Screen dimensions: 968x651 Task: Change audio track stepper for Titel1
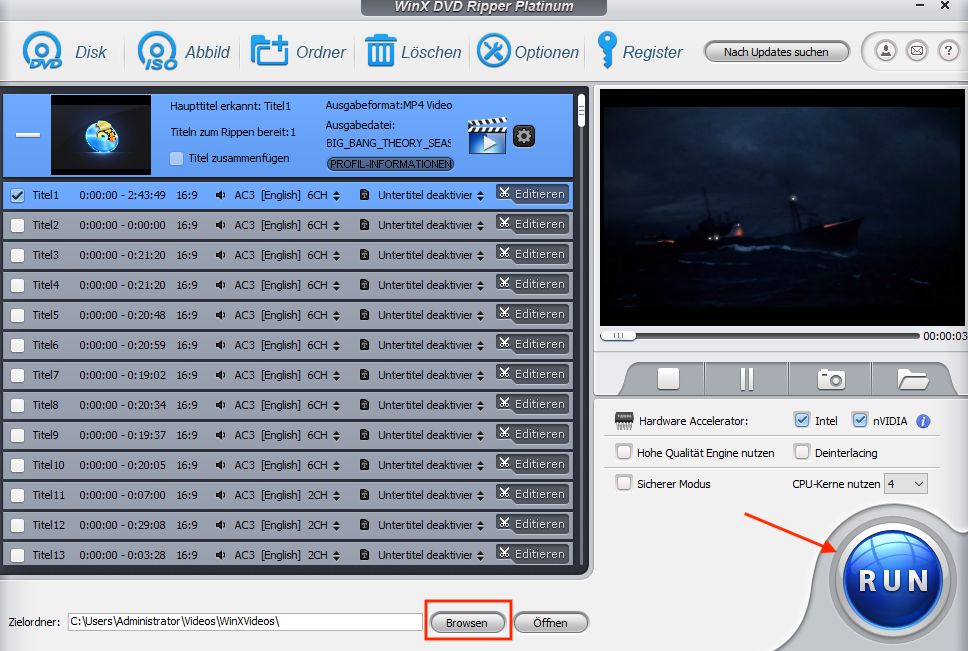(336, 196)
